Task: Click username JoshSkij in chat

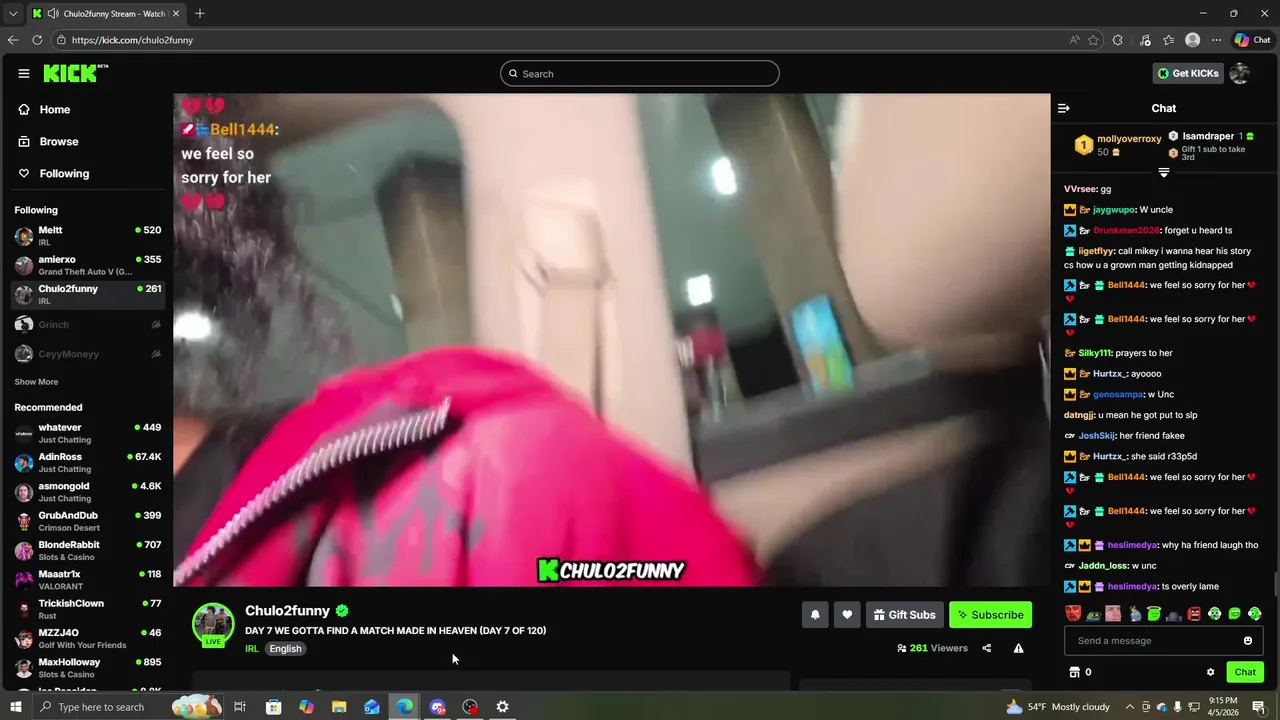Action: (1096, 436)
